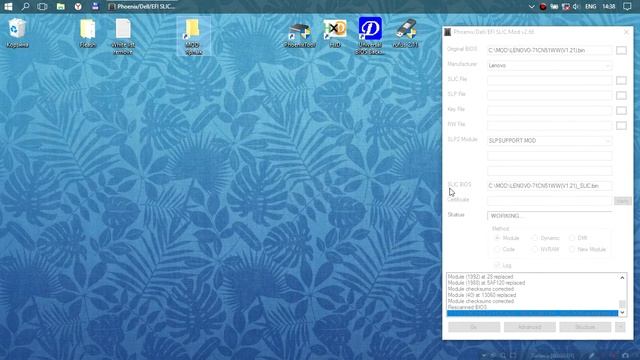This screenshot has height=360, width=640.
Task: Open the Advanced options button
Action: pyautogui.click(x=529, y=327)
